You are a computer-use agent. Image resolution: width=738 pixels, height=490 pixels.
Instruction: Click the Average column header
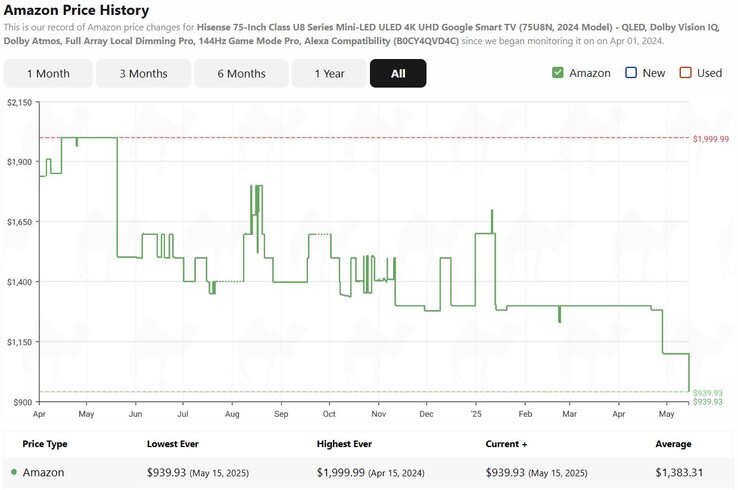[x=673, y=444]
